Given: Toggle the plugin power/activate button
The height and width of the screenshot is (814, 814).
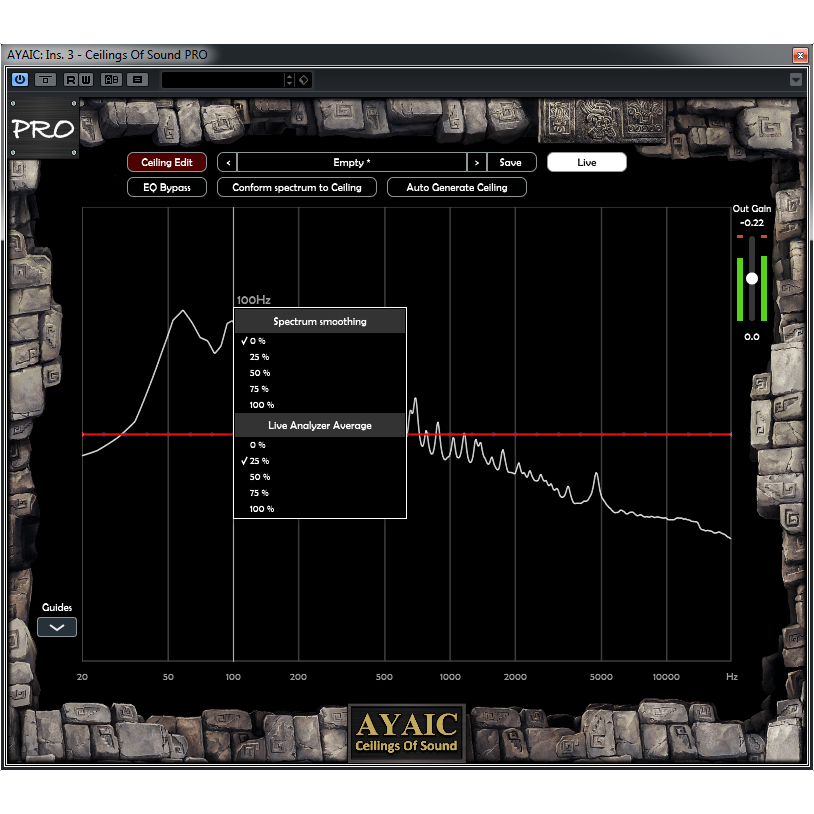Looking at the screenshot, I should click(x=20, y=80).
